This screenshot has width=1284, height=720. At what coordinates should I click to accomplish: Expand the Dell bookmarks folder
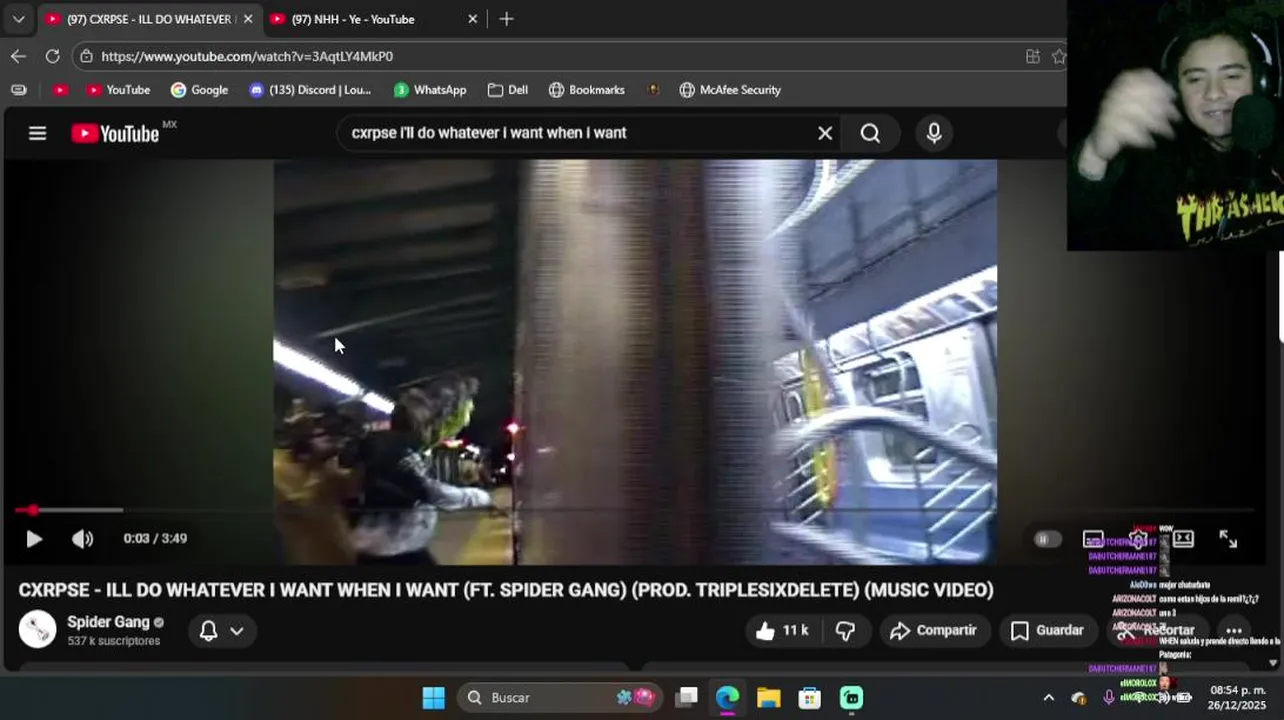click(508, 90)
